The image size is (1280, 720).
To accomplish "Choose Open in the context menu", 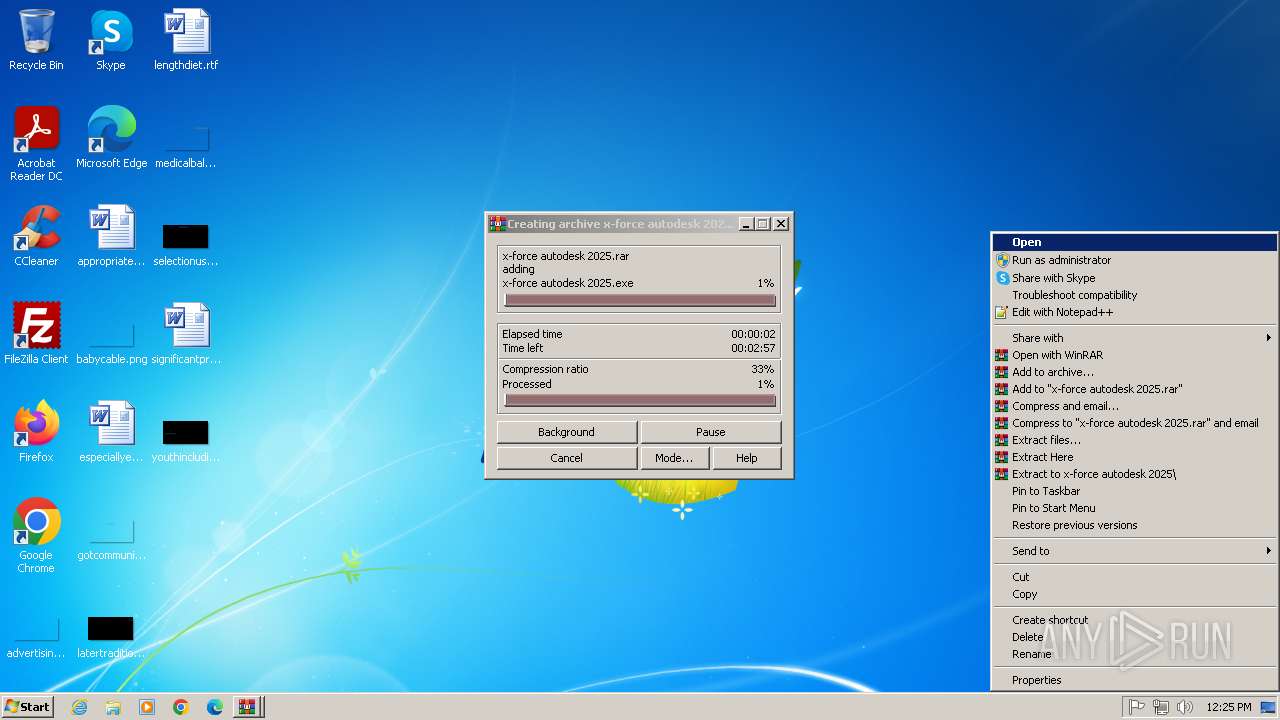I will pyautogui.click(x=1134, y=242).
